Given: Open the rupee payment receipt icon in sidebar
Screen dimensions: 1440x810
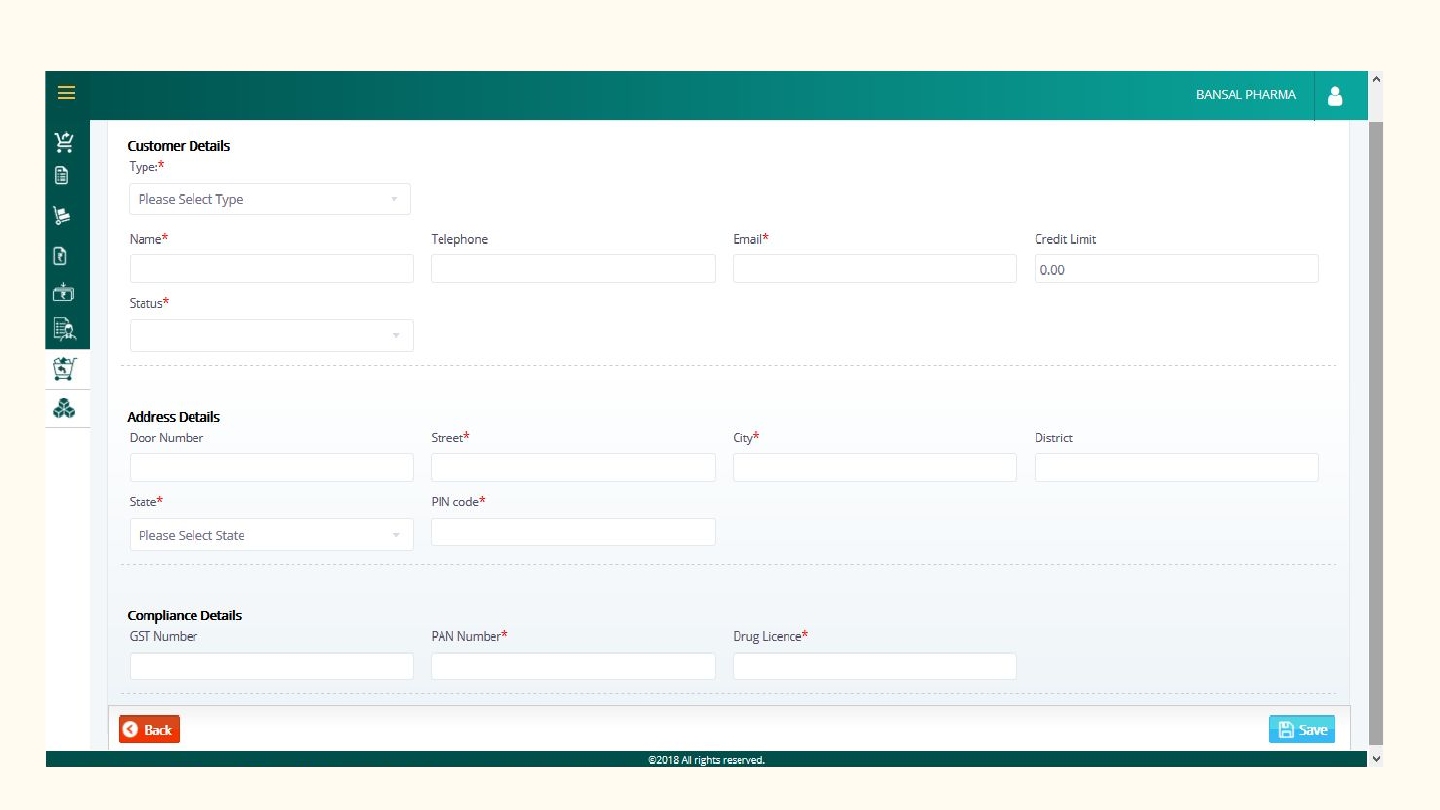Looking at the screenshot, I should pos(63,292).
